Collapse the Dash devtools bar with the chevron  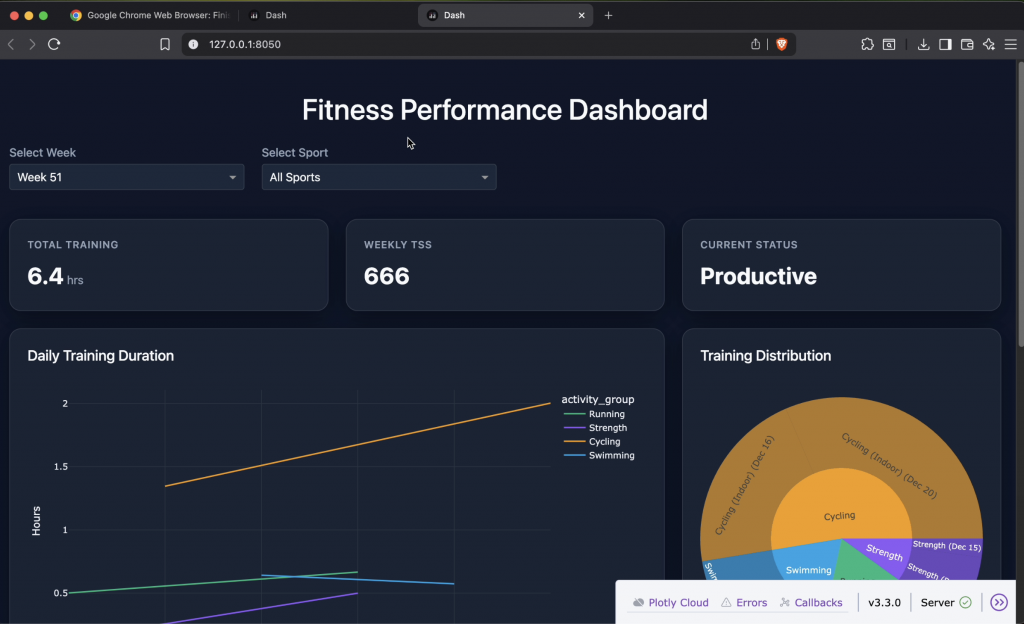coord(998,602)
